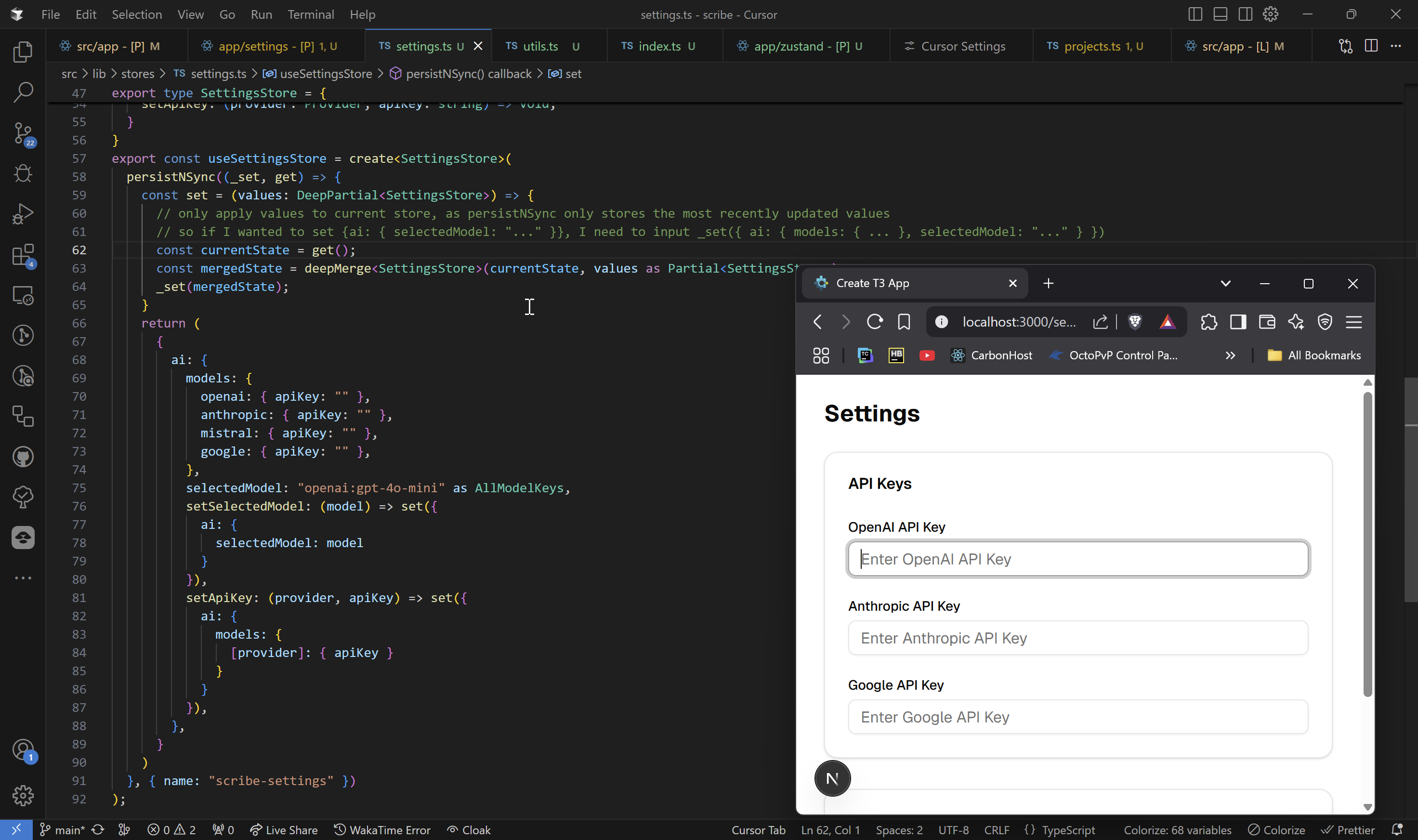Open the Brave Shields icon
This screenshot has width=1418, height=840.
click(1135, 322)
